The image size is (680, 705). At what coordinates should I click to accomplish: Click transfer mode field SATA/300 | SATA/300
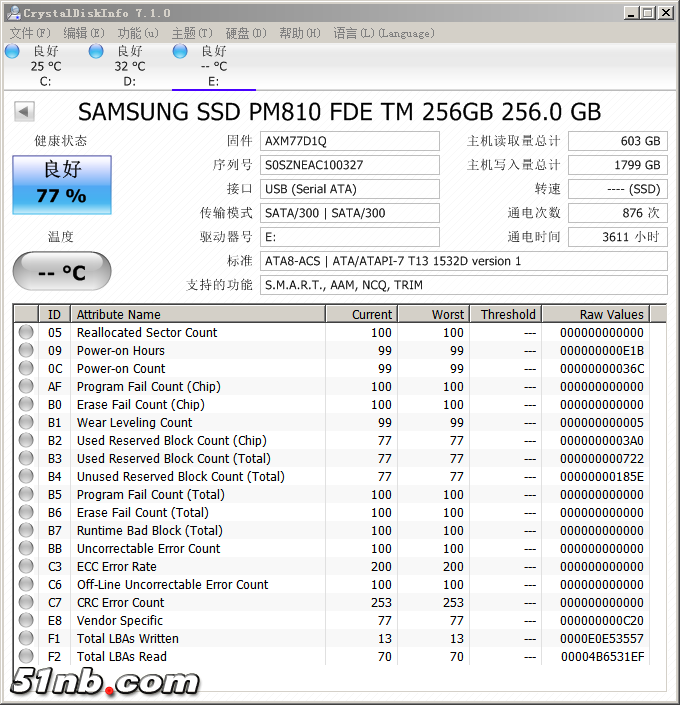[x=350, y=213]
